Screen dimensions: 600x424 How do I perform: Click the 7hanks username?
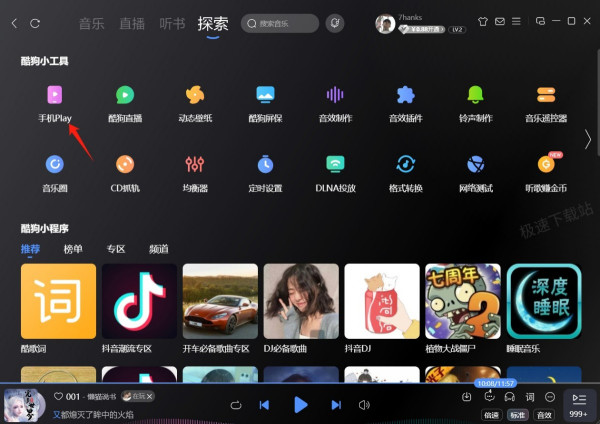pyautogui.click(x=410, y=17)
